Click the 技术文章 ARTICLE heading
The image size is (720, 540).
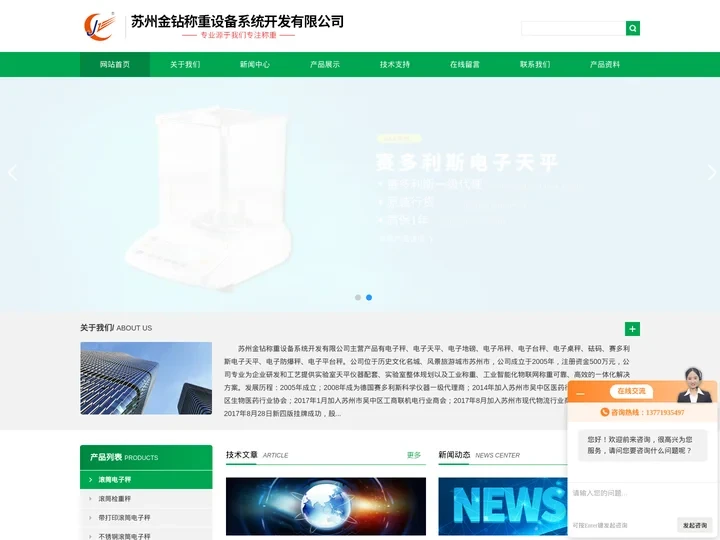(257, 455)
